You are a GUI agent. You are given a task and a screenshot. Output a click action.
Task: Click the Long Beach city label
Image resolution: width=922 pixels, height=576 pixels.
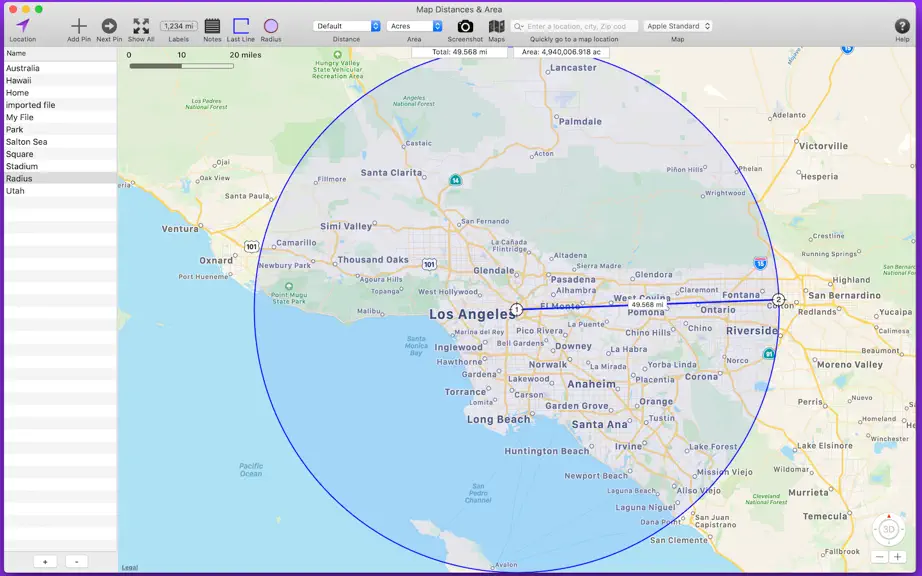pyautogui.click(x=499, y=419)
